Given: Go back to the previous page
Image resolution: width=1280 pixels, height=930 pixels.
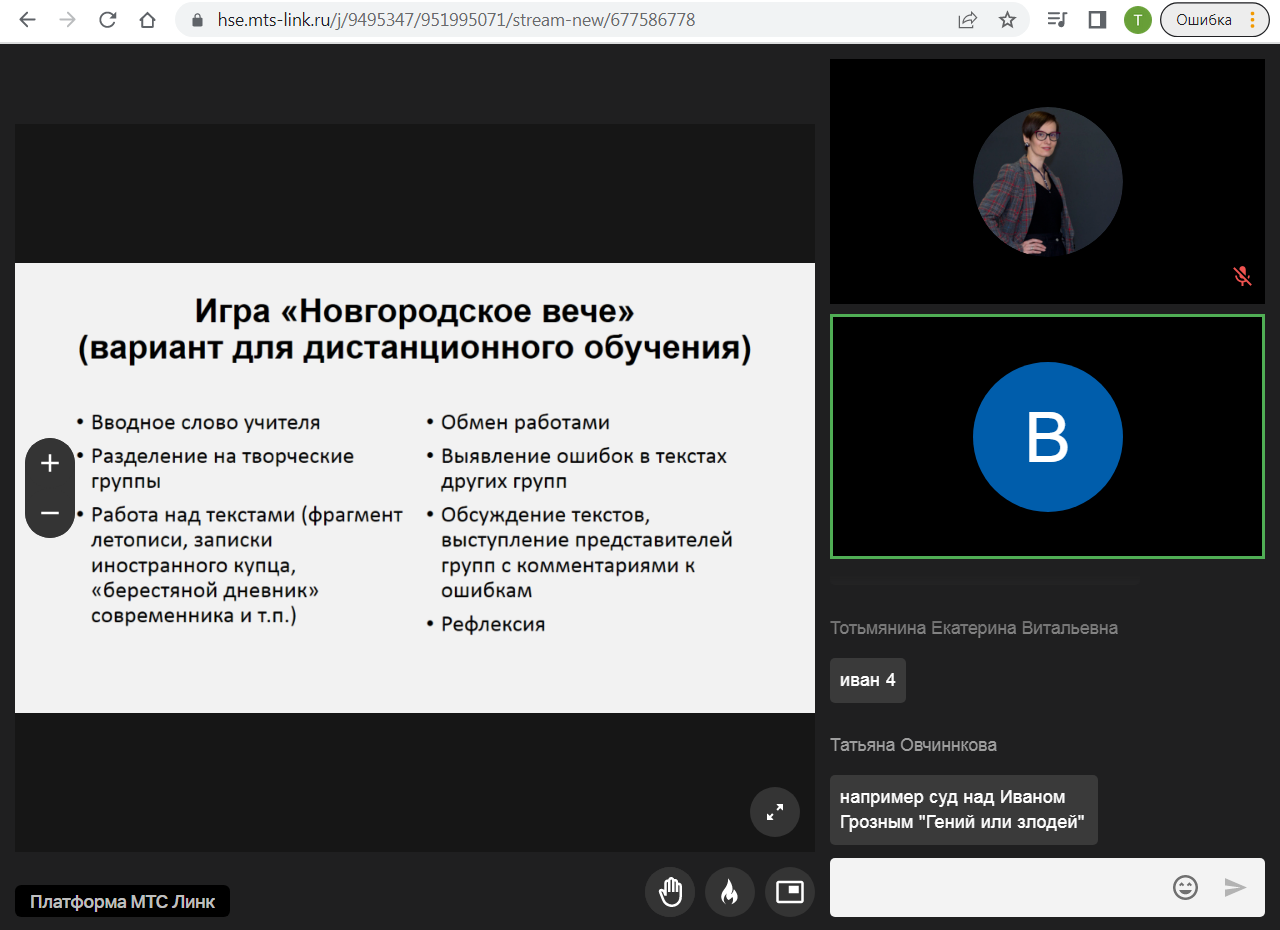Looking at the screenshot, I should coord(27,20).
